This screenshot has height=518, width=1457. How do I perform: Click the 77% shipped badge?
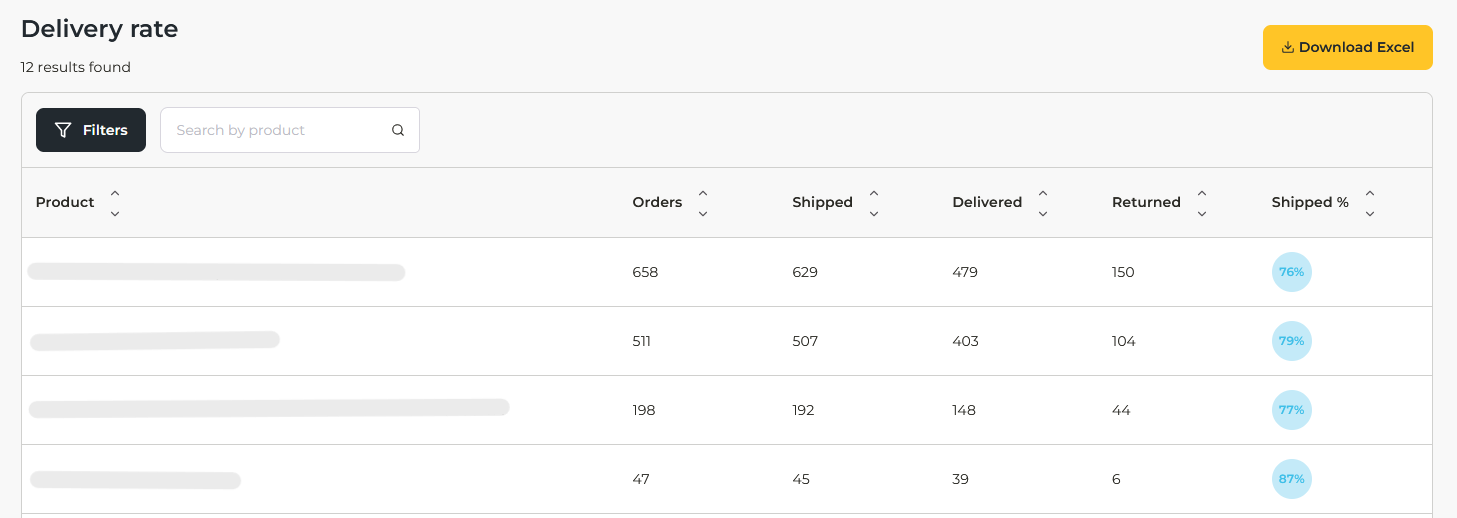[x=1291, y=410]
